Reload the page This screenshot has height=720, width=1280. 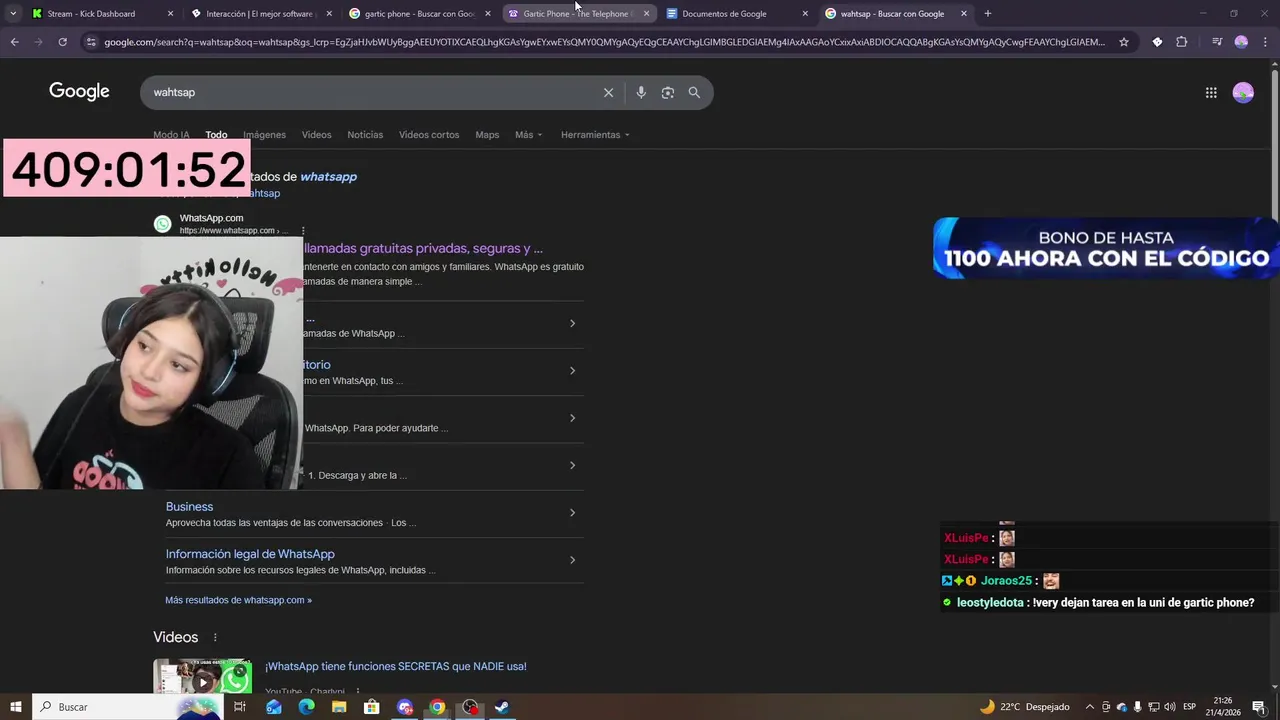(62, 42)
